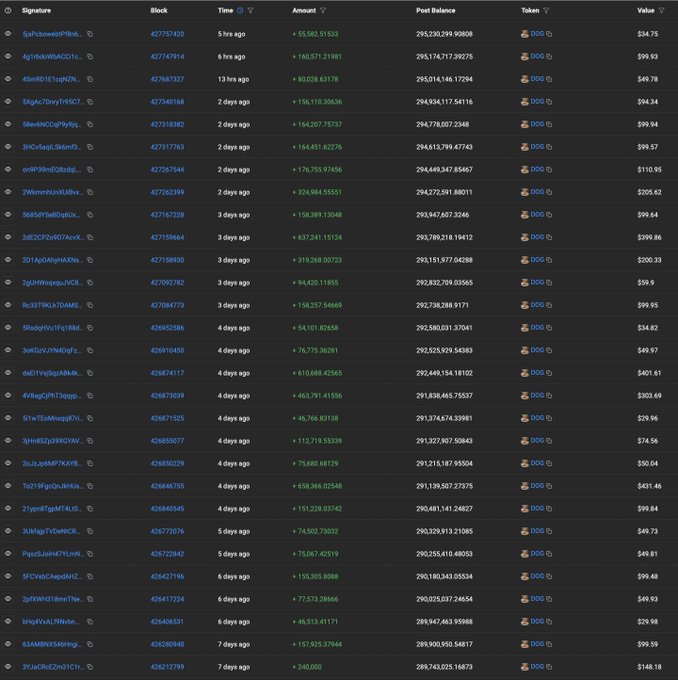This screenshot has height=680, width=678.
Task: Click DOG token logo in $303.69 row
Action: click(x=524, y=396)
